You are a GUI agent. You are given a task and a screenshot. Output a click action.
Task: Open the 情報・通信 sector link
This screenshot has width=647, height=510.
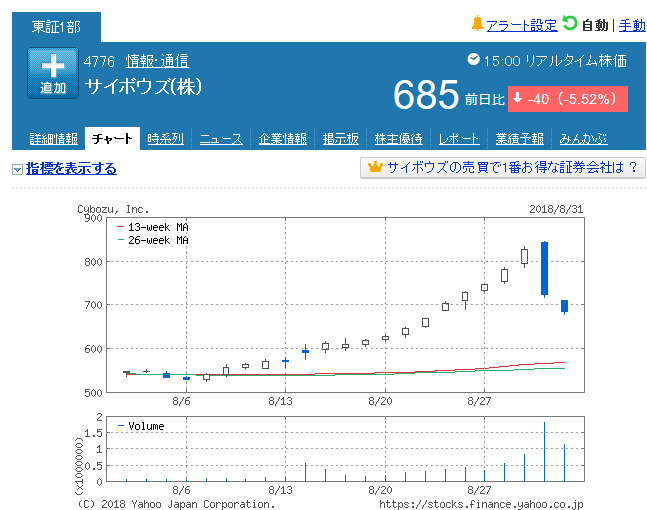tap(157, 61)
